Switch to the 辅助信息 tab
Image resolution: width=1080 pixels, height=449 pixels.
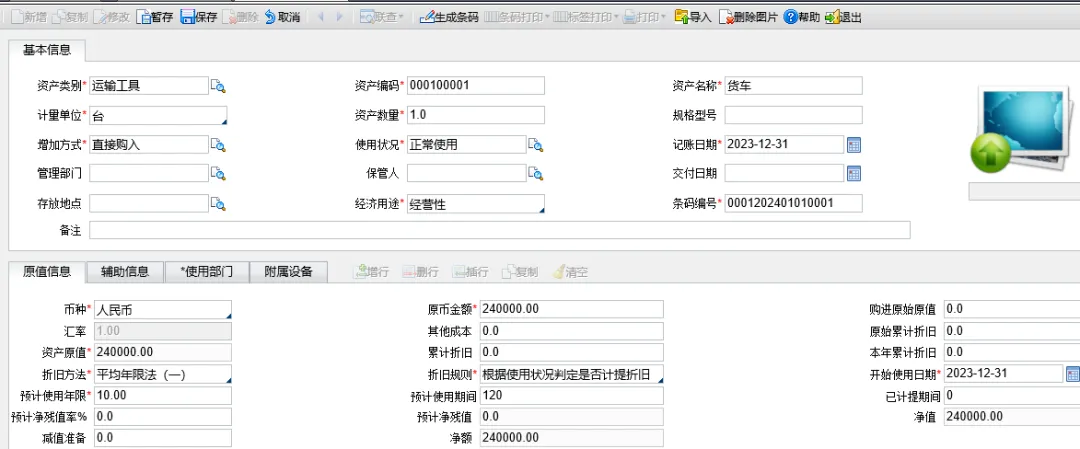click(125, 271)
